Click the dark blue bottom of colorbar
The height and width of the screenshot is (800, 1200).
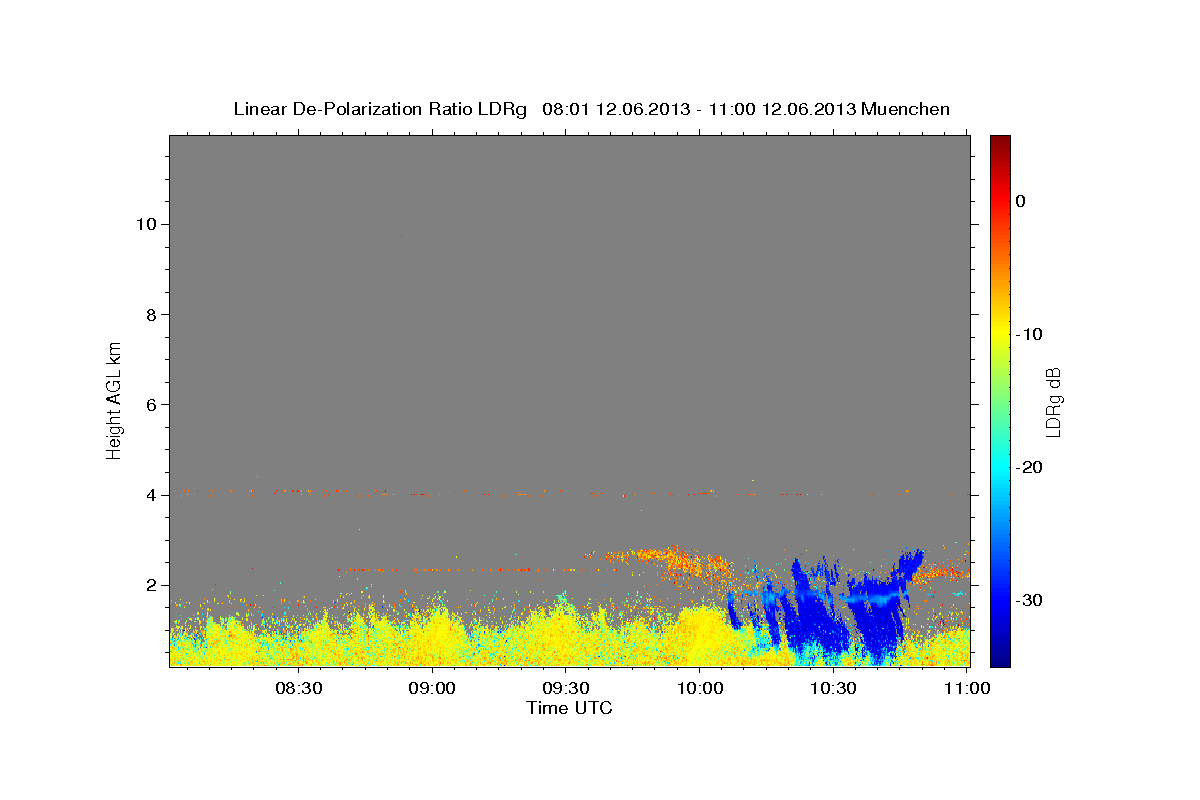(x=1000, y=657)
